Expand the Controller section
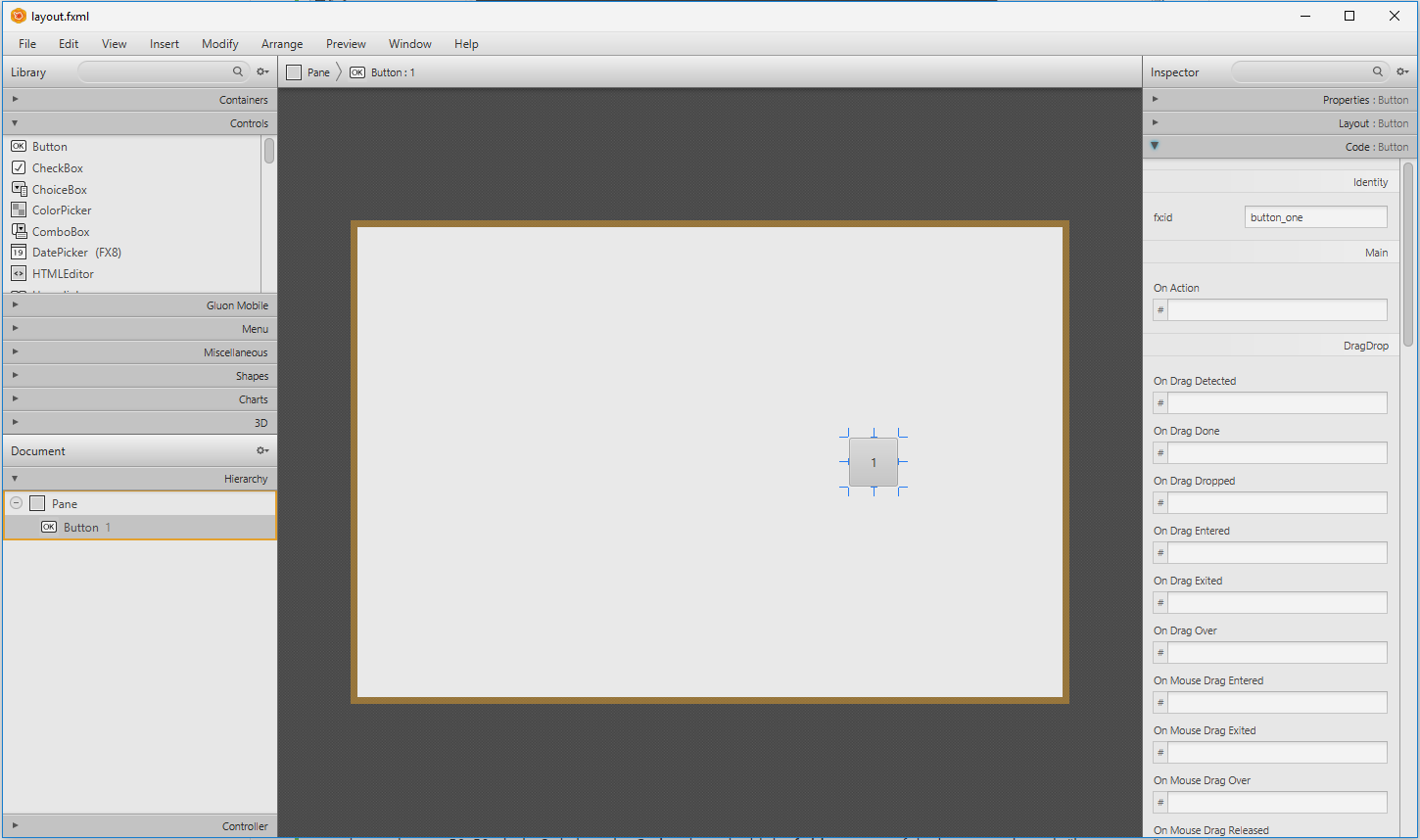Image resolution: width=1420 pixels, height=840 pixels. 15,825
